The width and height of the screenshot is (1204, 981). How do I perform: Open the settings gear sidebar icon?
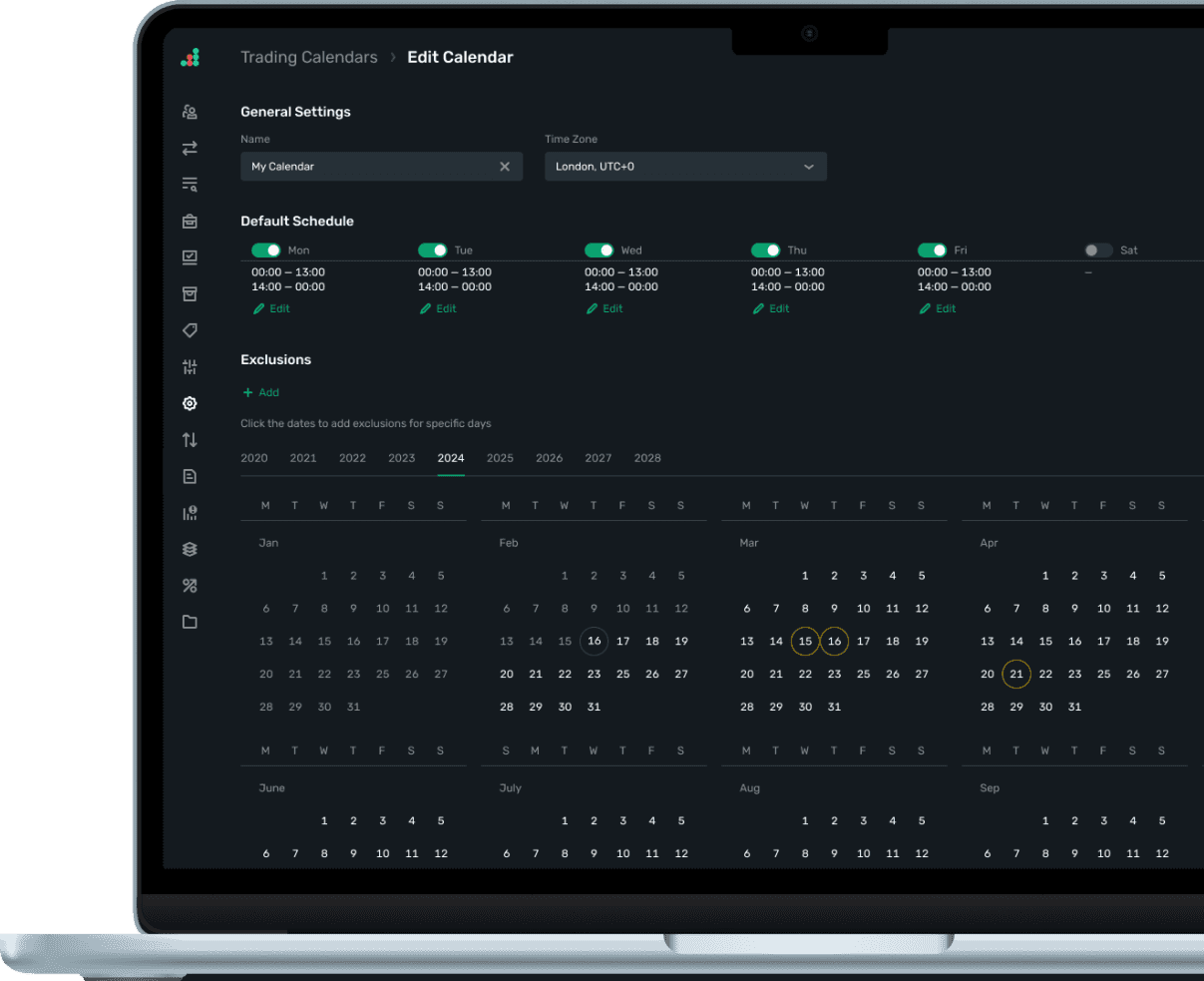click(190, 403)
